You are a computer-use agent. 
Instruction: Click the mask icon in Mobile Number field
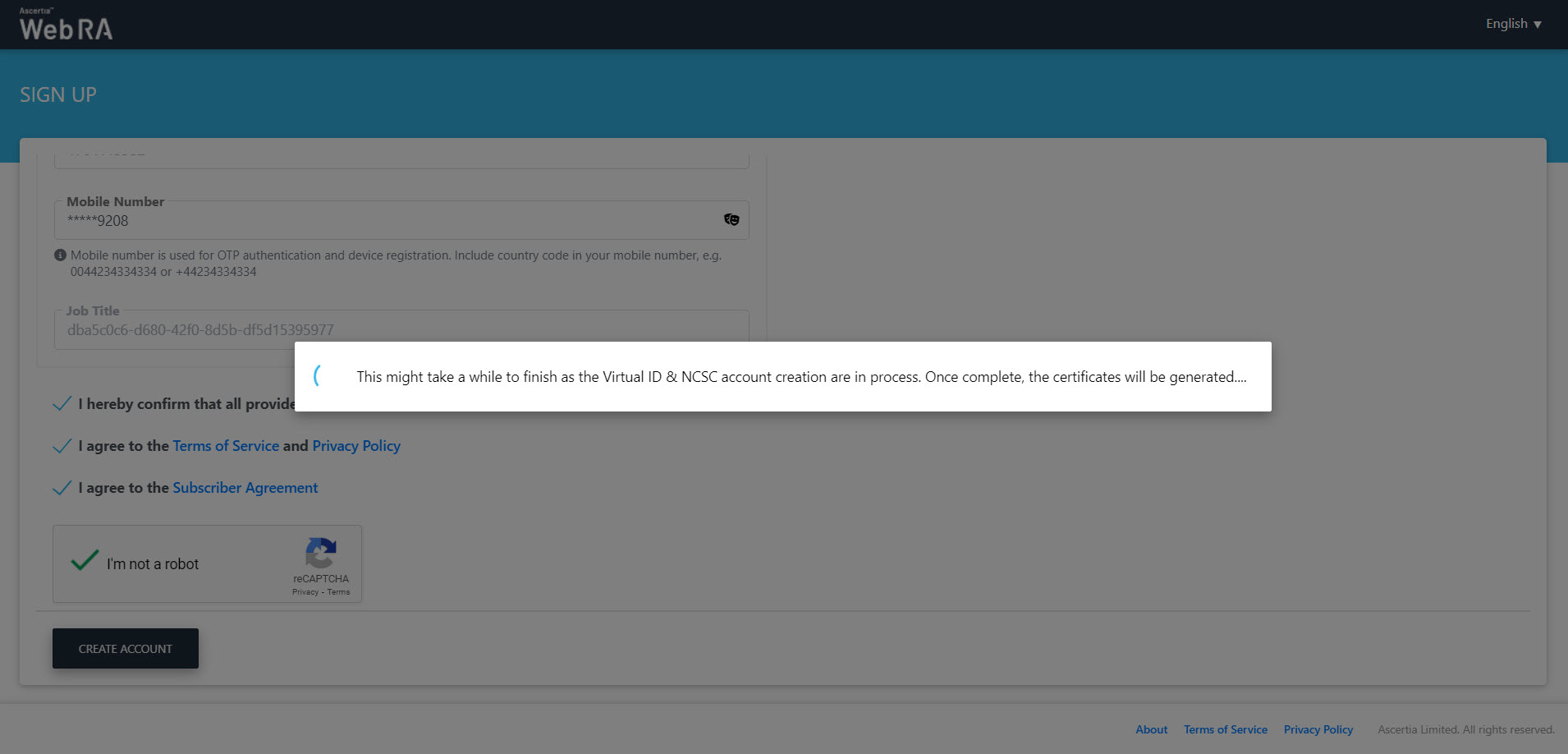731,219
